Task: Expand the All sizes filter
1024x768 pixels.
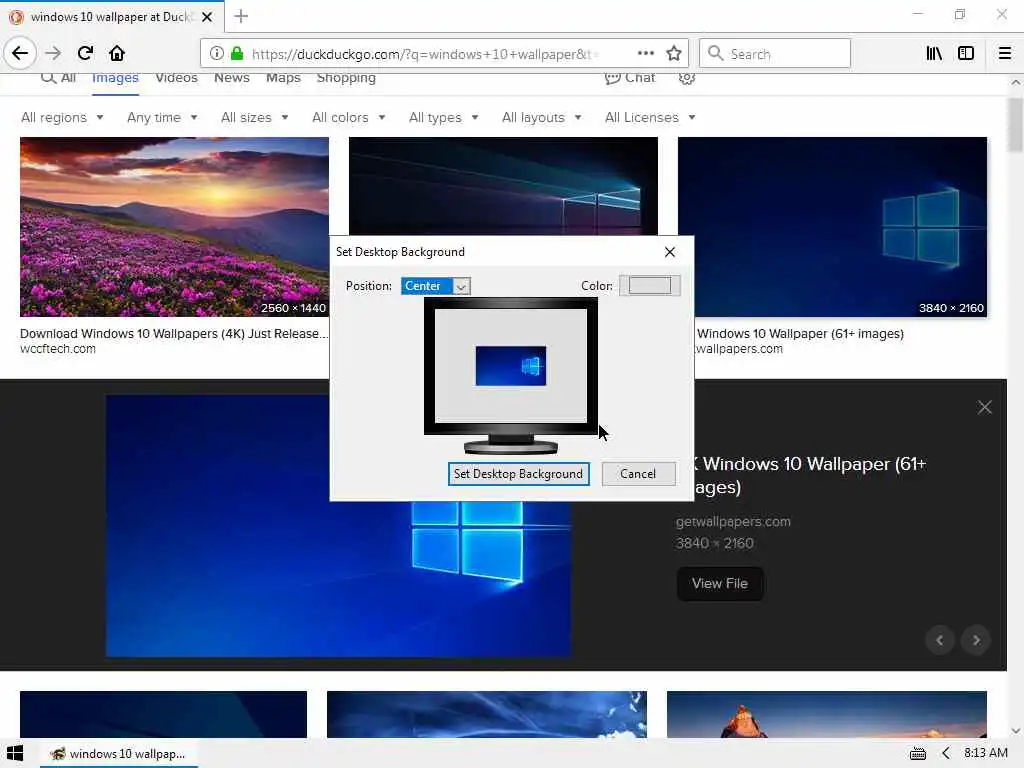Action: 255,118
